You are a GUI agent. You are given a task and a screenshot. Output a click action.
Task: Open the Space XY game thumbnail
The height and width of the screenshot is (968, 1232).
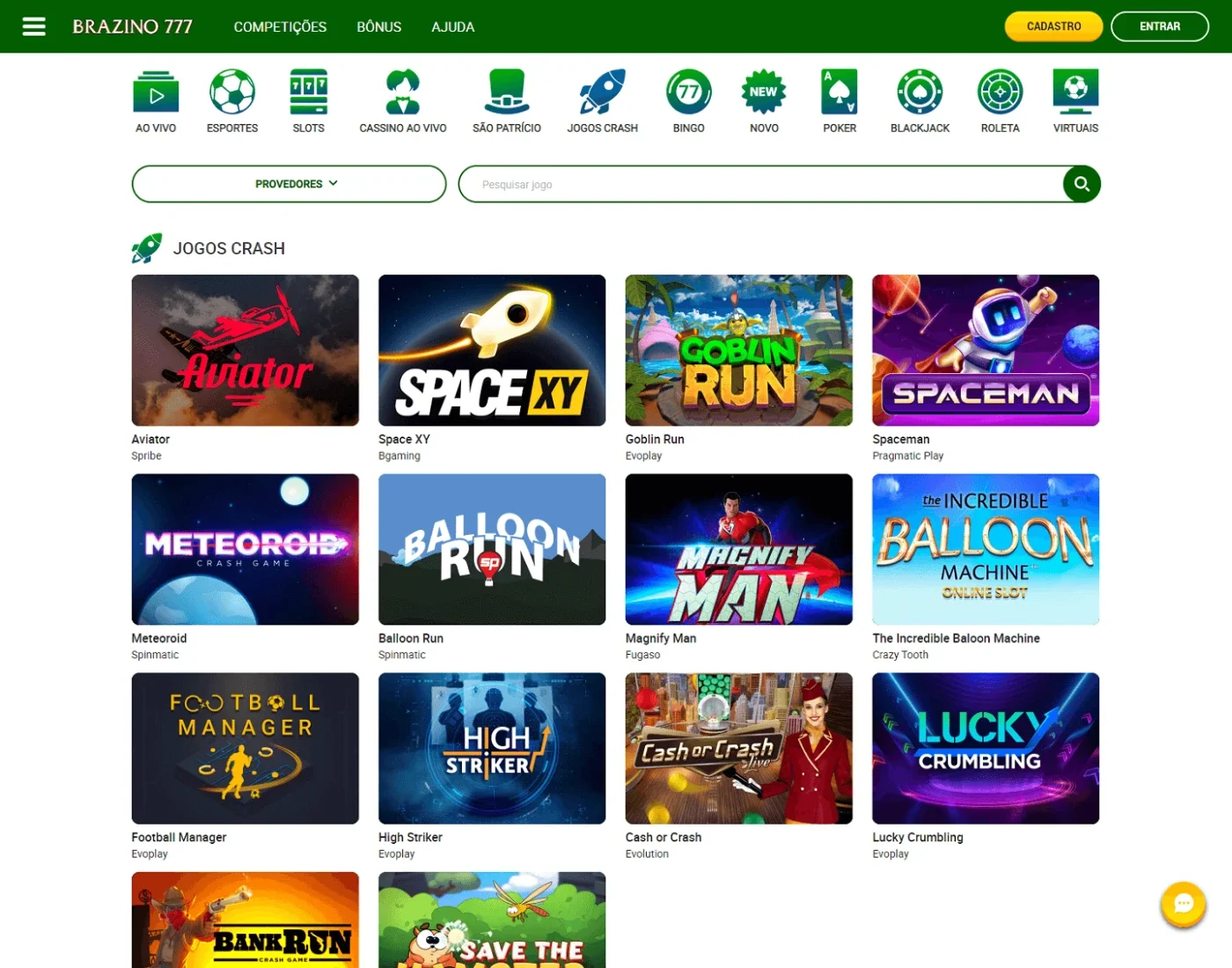[492, 350]
